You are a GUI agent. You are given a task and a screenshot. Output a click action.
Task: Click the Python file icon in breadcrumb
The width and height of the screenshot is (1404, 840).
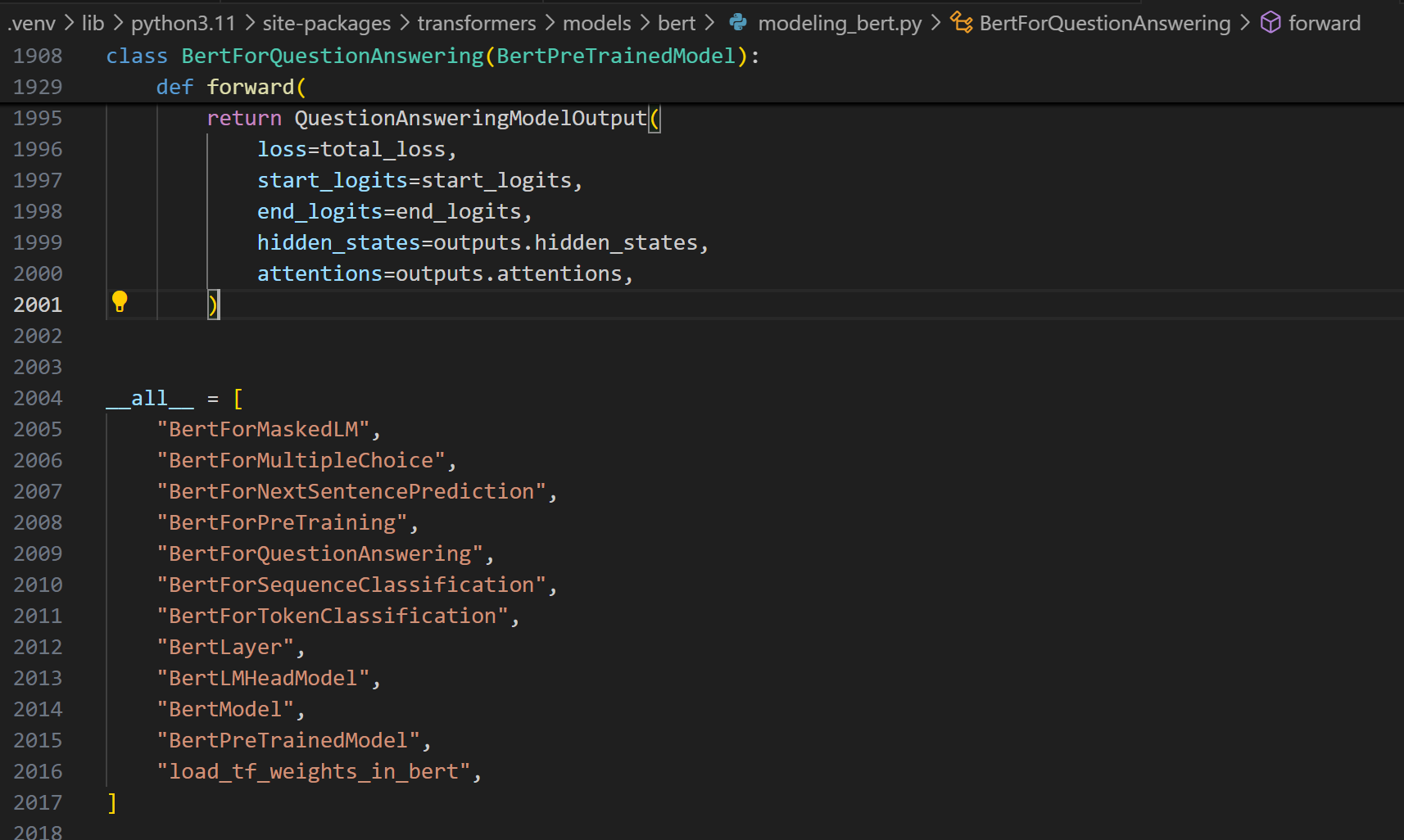coord(738,23)
